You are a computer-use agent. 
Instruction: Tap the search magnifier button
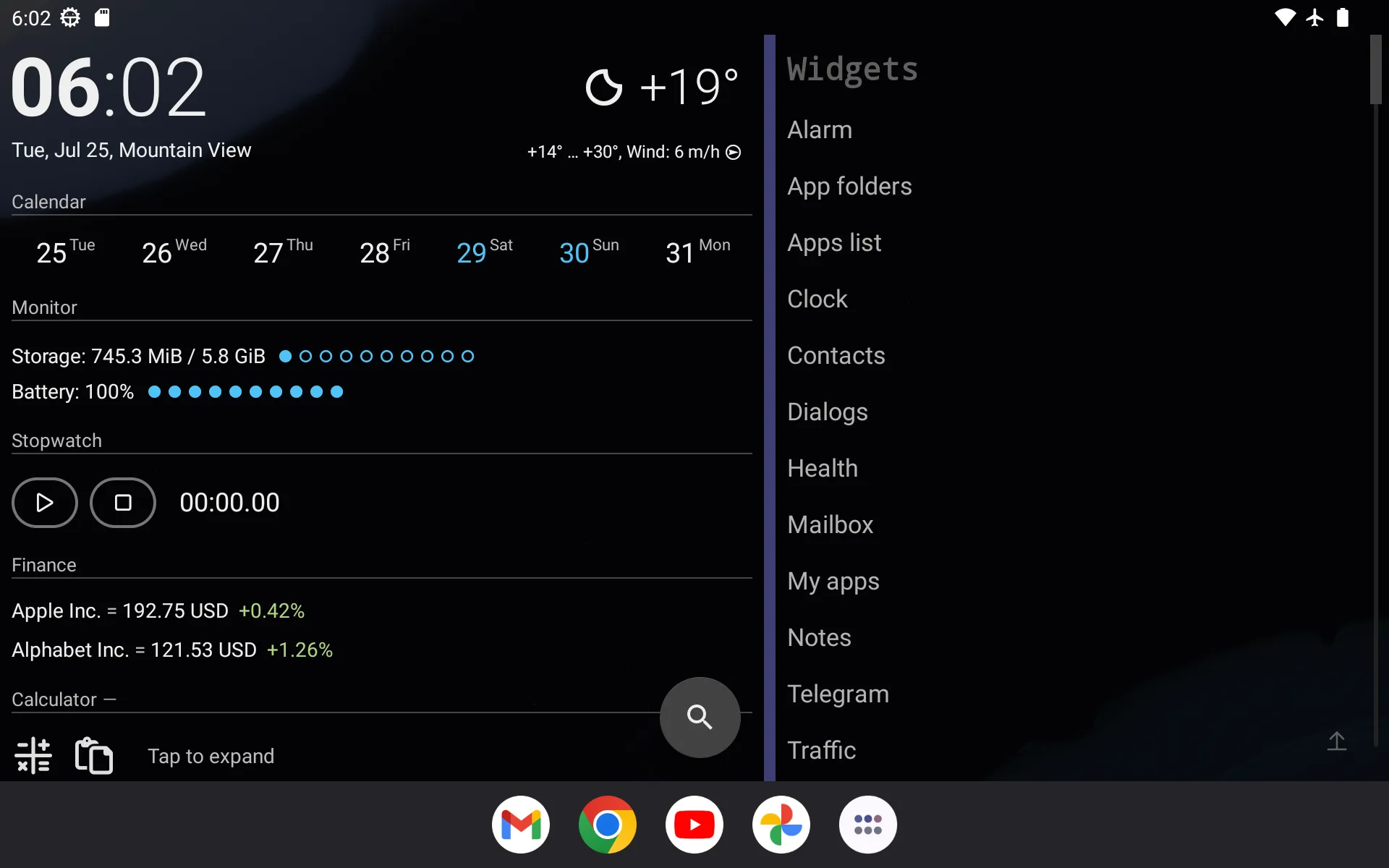coord(700,717)
